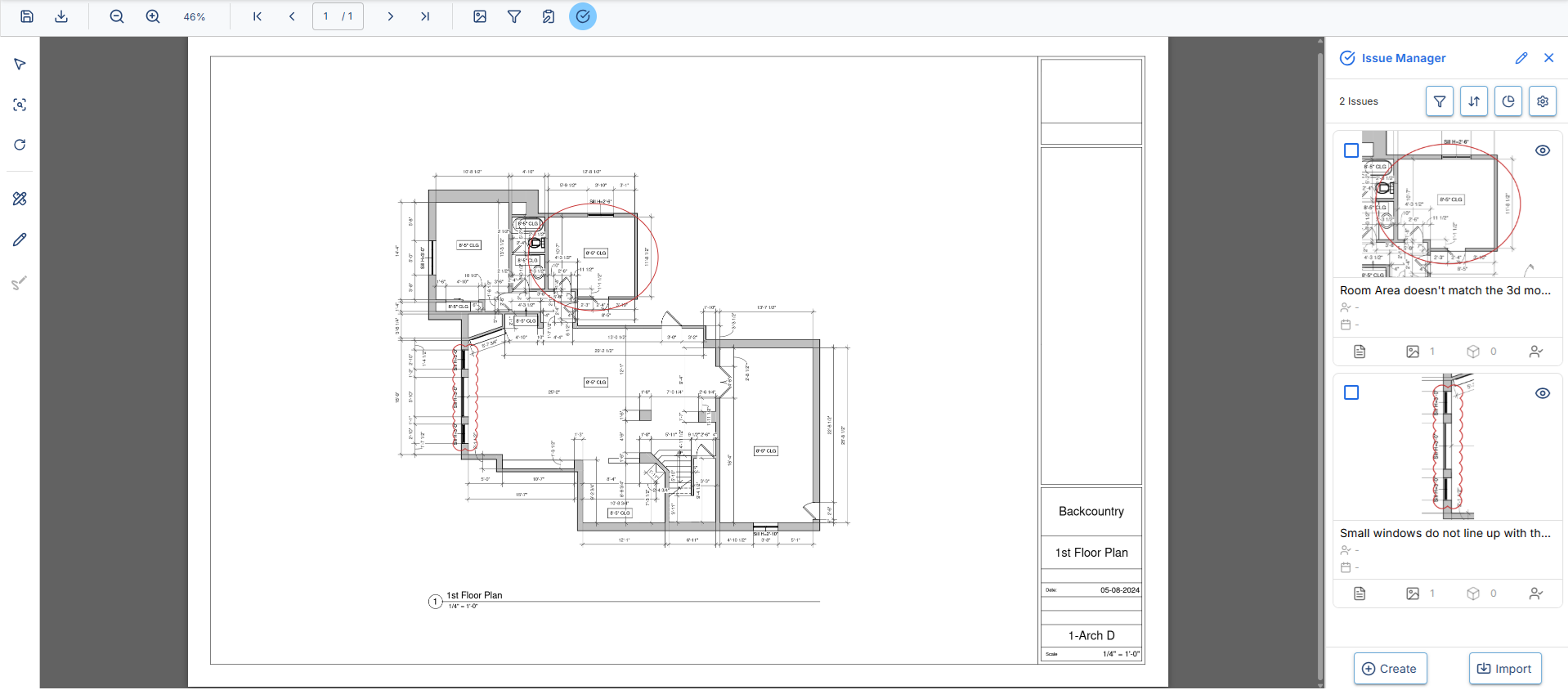Viewport: 1568px width, 690px height.
Task: Assign user to Room Area issue
Action: tap(1536, 352)
